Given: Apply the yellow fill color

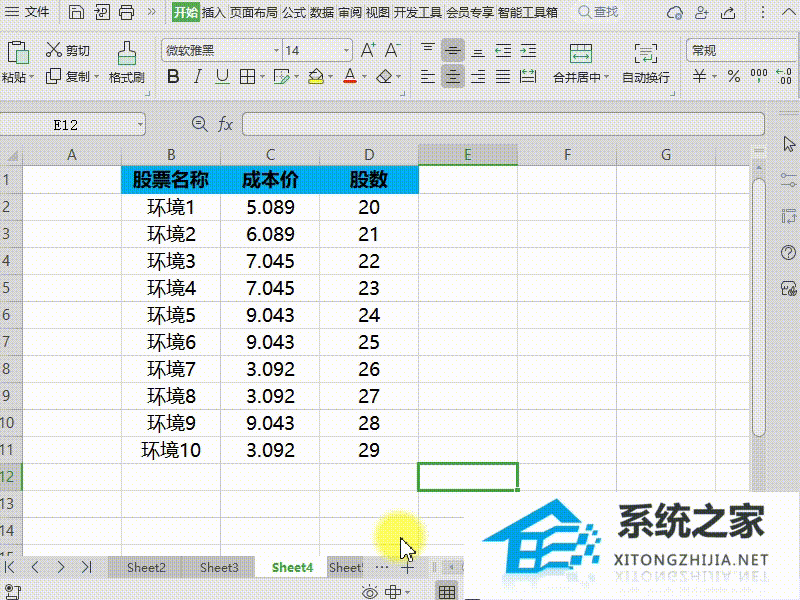Looking at the screenshot, I should pyautogui.click(x=316, y=77).
